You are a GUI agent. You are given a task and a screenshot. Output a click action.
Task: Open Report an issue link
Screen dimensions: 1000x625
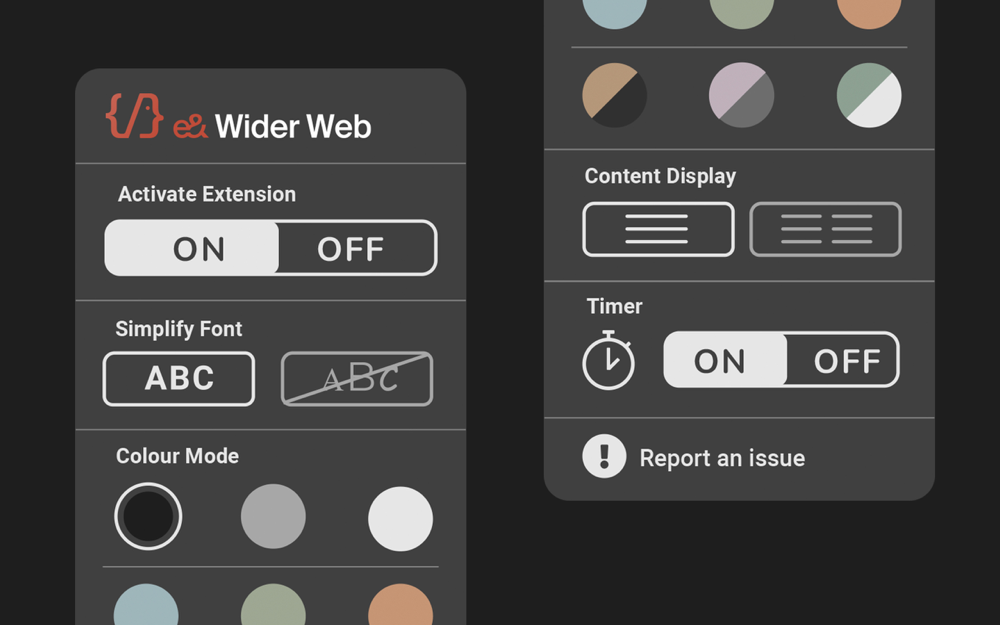[722, 458]
